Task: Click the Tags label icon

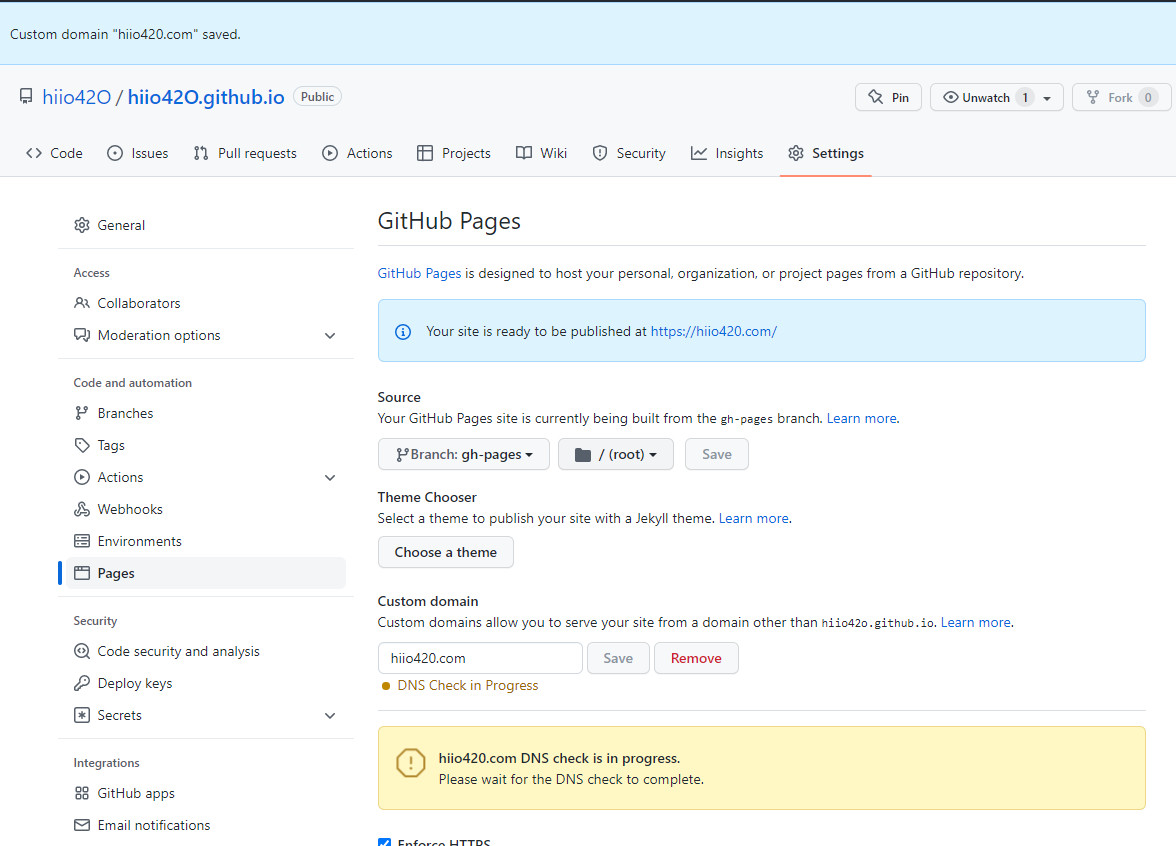Action: pos(82,446)
